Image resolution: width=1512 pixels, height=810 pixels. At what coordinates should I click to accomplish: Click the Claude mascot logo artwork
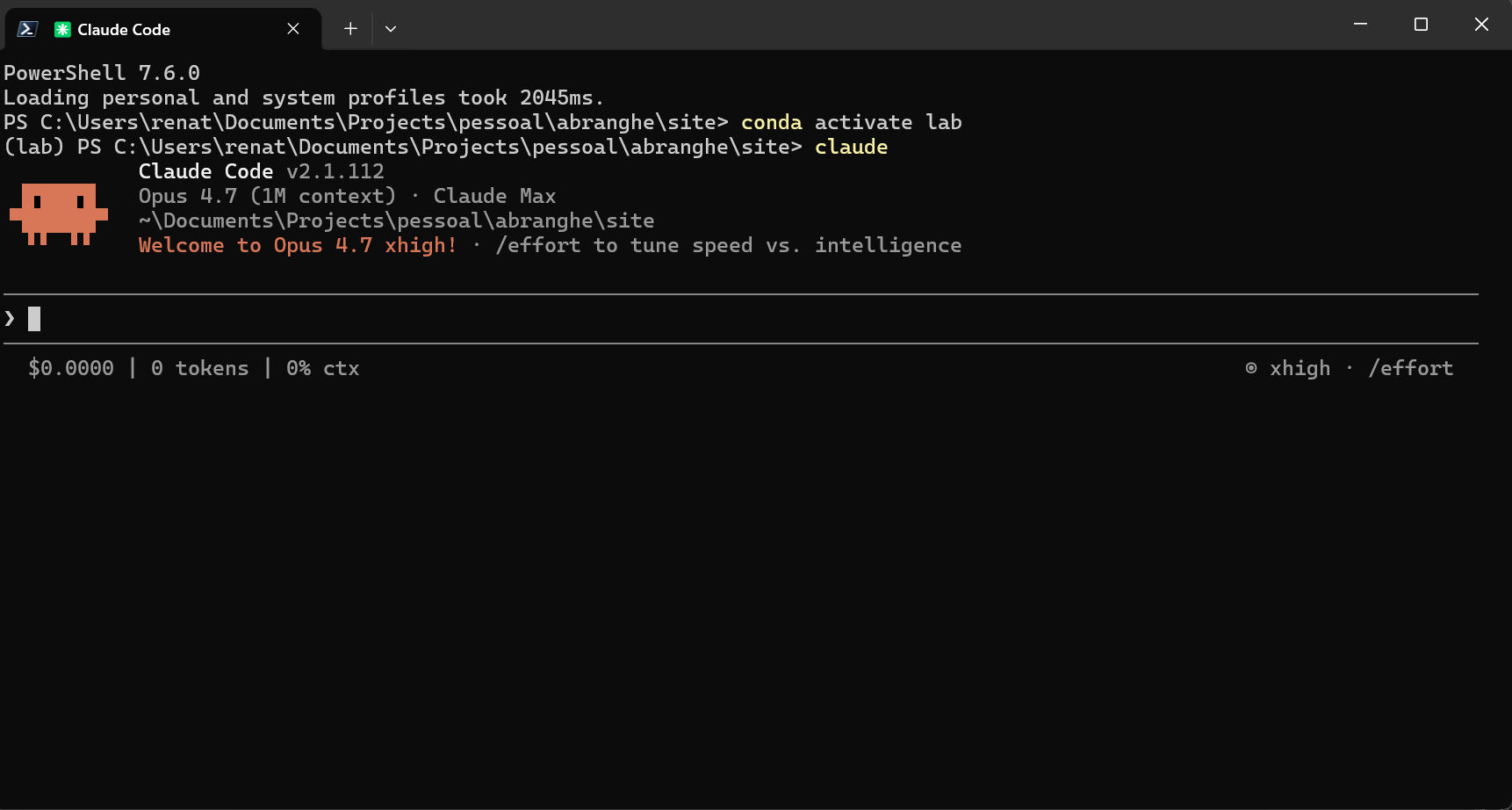[x=58, y=213]
